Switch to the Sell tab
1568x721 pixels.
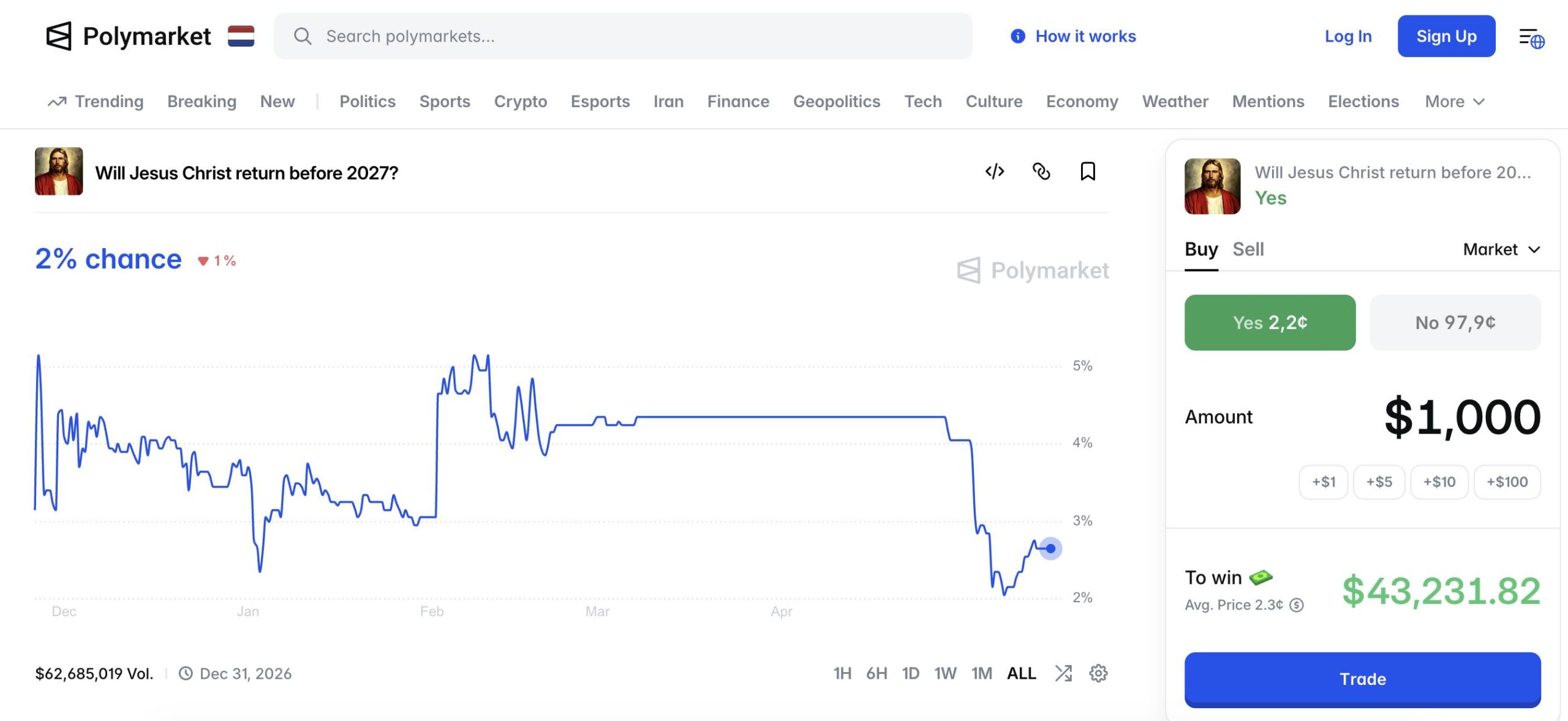[1248, 249]
